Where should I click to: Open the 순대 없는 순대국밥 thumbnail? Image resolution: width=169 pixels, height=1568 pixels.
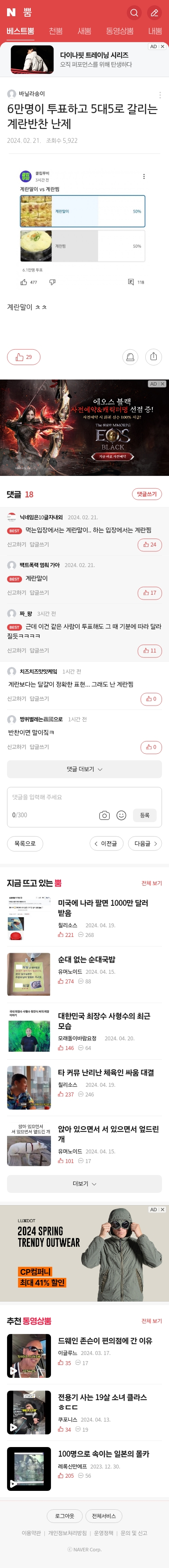click(x=29, y=974)
